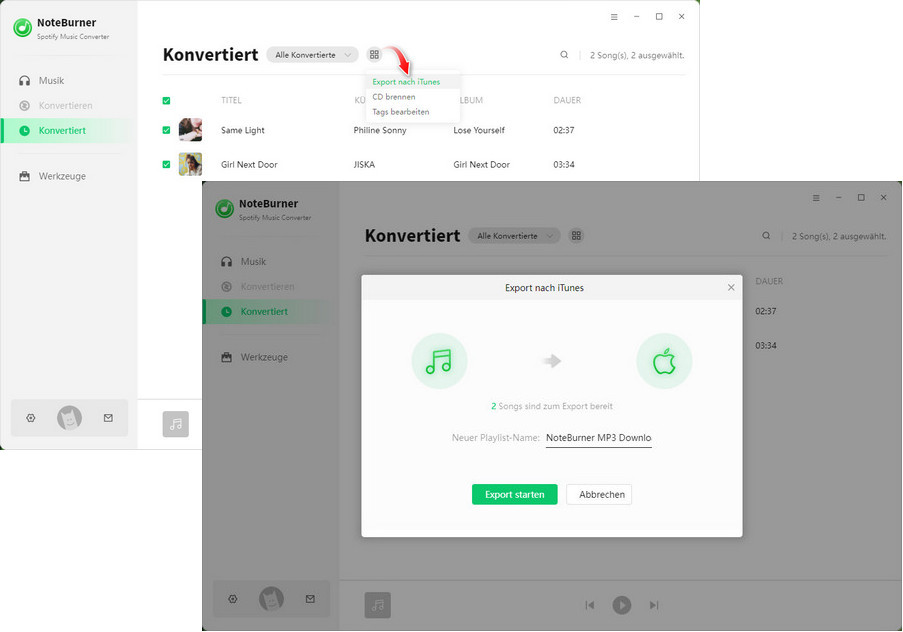Viewport: 903px width, 632px height.
Task: Select Konvertieren in front window sidebar
Action: tap(267, 286)
